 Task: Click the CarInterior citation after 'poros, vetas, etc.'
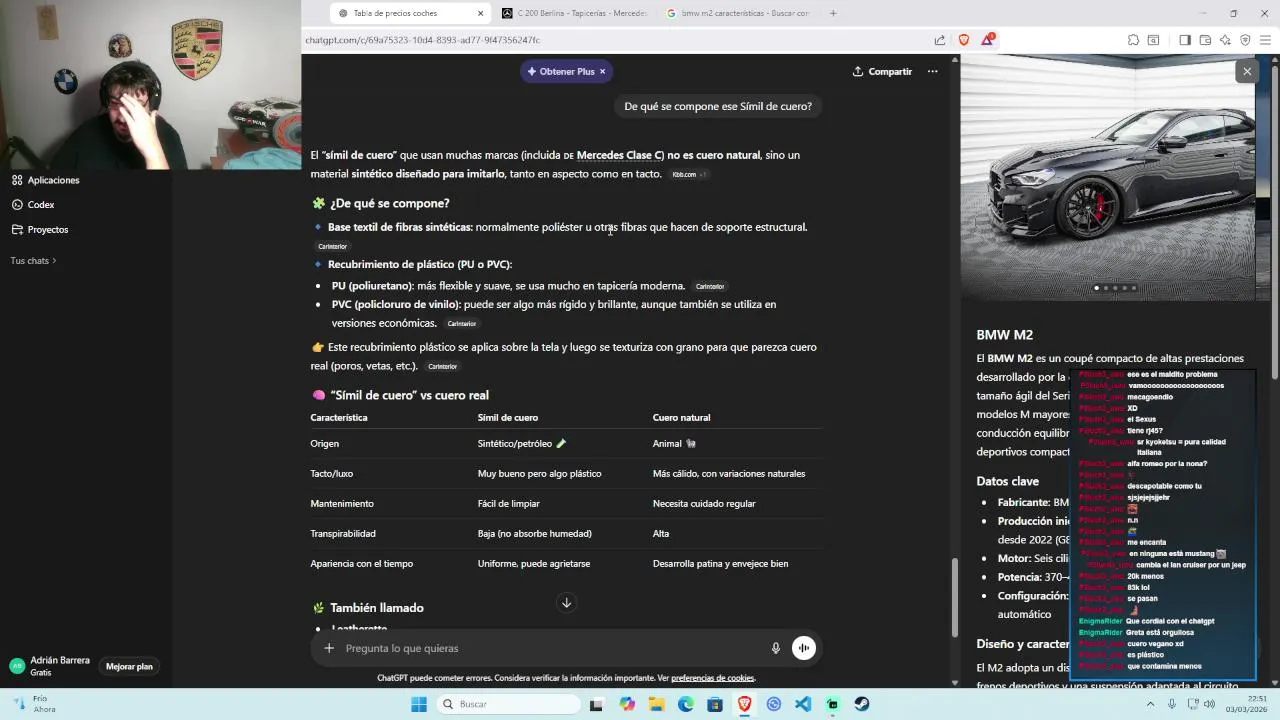tap(442, 367)
